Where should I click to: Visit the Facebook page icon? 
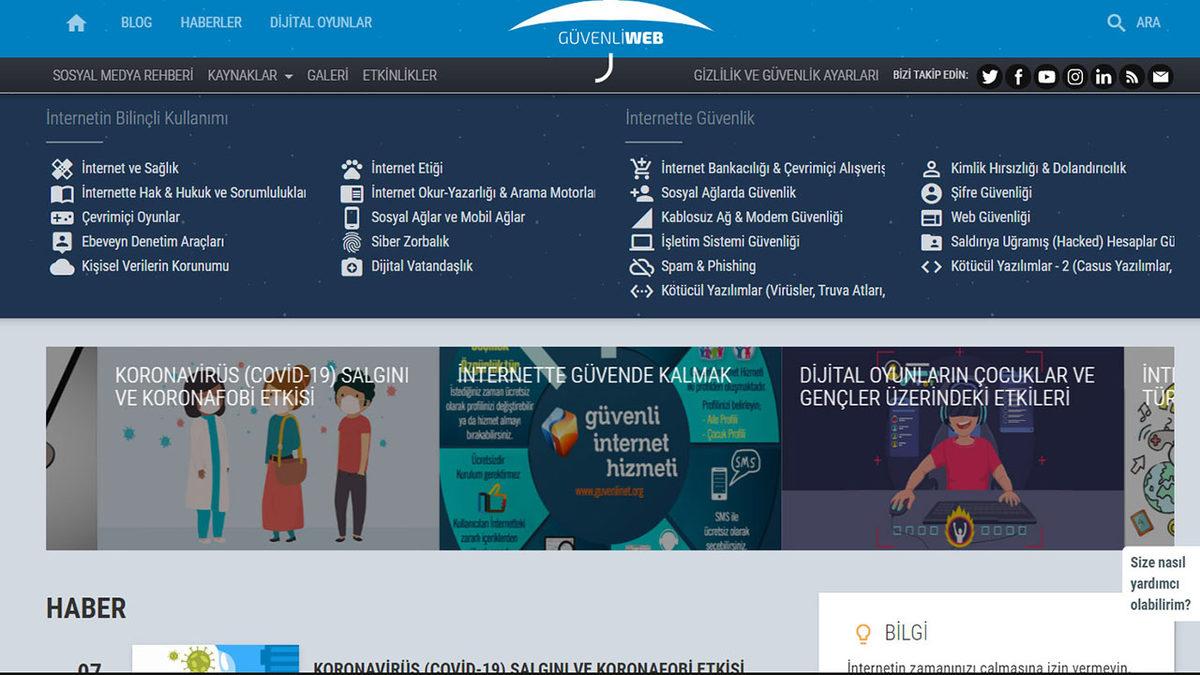(1018, 76)
